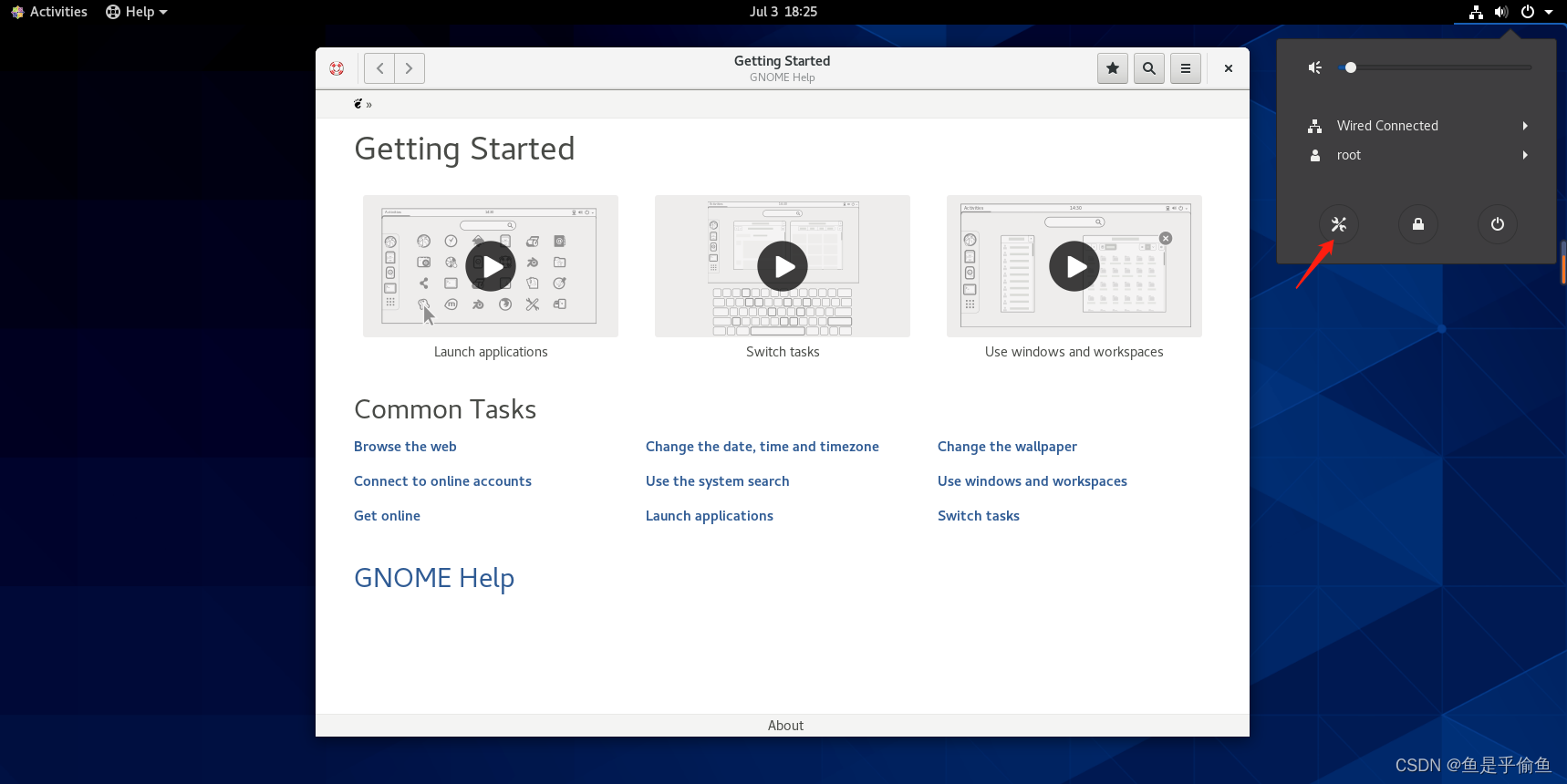Play the Use windows and workspaces video

click(1074, 266)
